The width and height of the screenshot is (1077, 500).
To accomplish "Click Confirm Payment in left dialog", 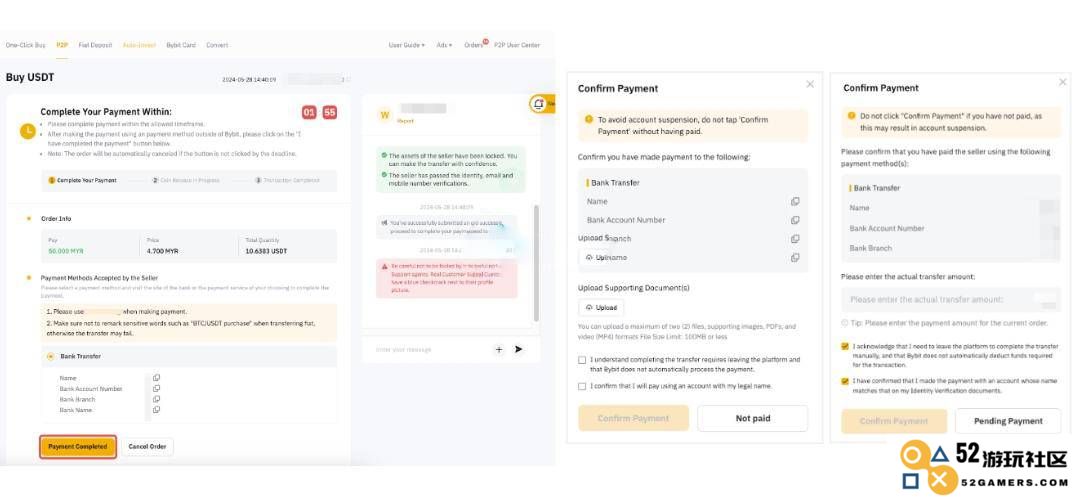I will point(633,418).
